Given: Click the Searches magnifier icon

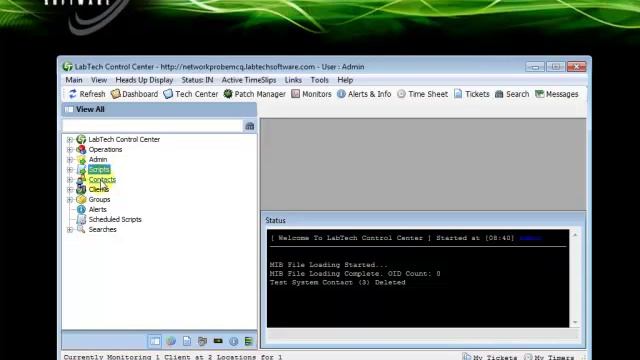Looking at the screenshot, I should tap(81, 229).
